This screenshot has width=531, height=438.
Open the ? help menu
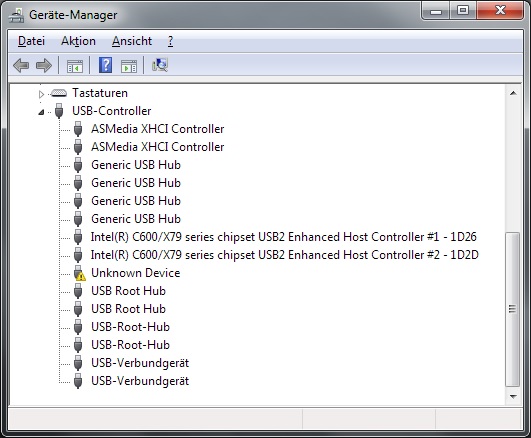(170, 41)
